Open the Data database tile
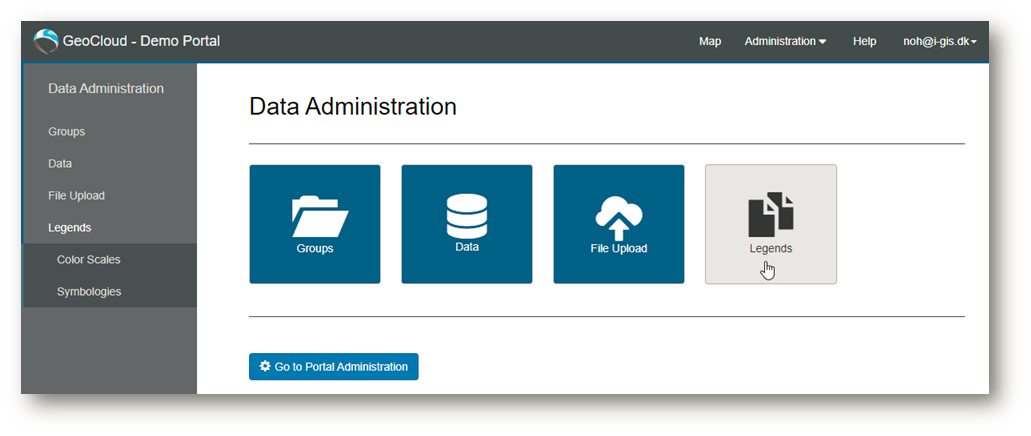1031x436 pixels. [x=467, y=224]
